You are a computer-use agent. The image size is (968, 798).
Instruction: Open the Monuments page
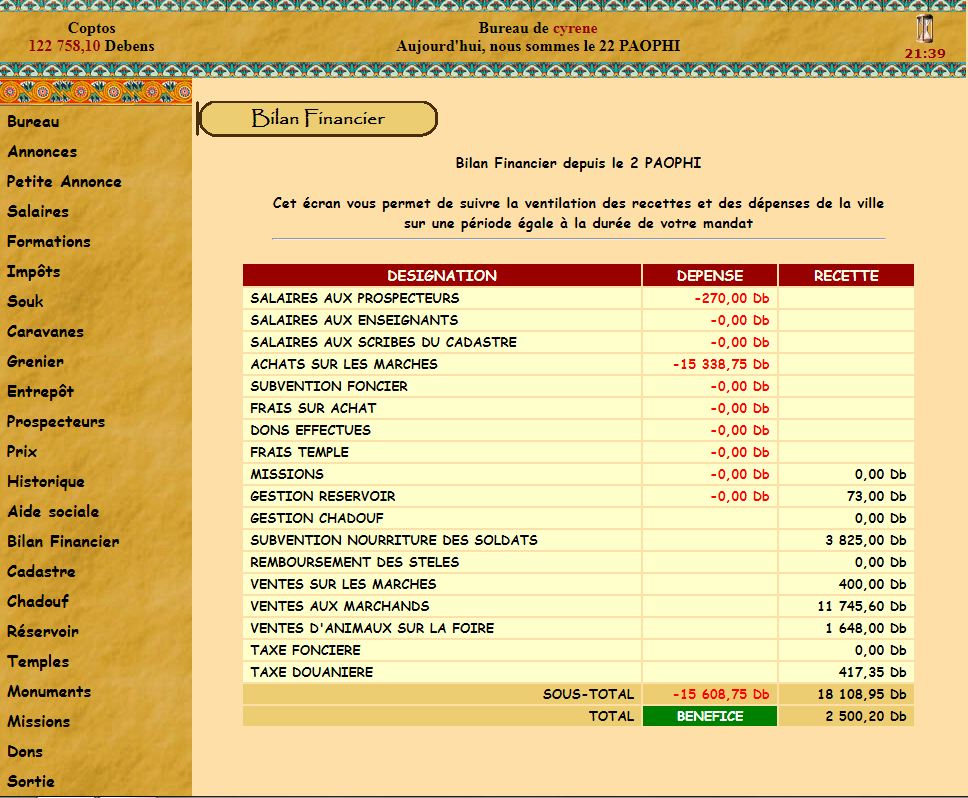(49, 692)
